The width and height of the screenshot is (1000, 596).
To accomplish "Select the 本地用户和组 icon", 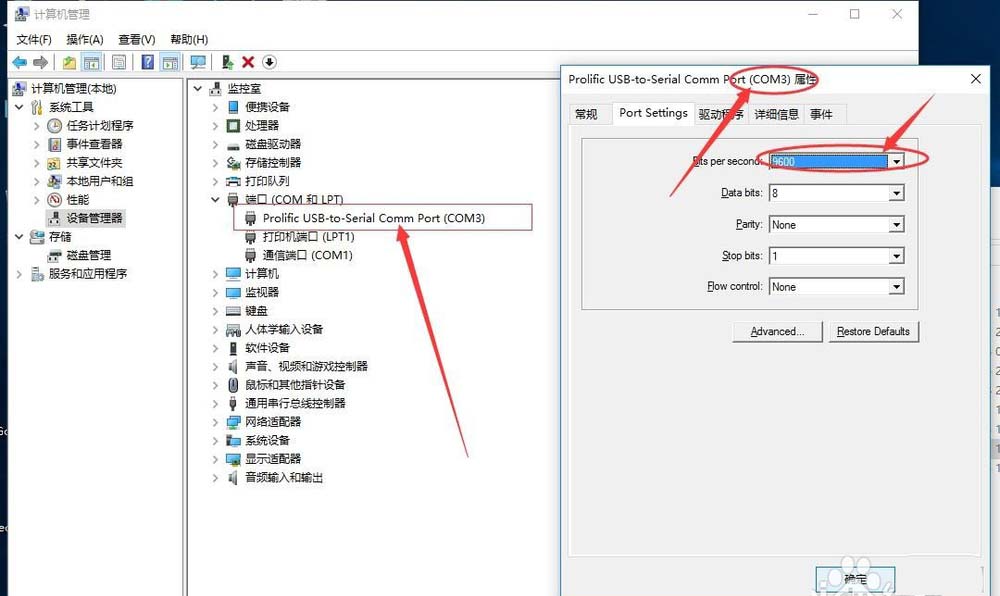I will [x=55, y=181].
